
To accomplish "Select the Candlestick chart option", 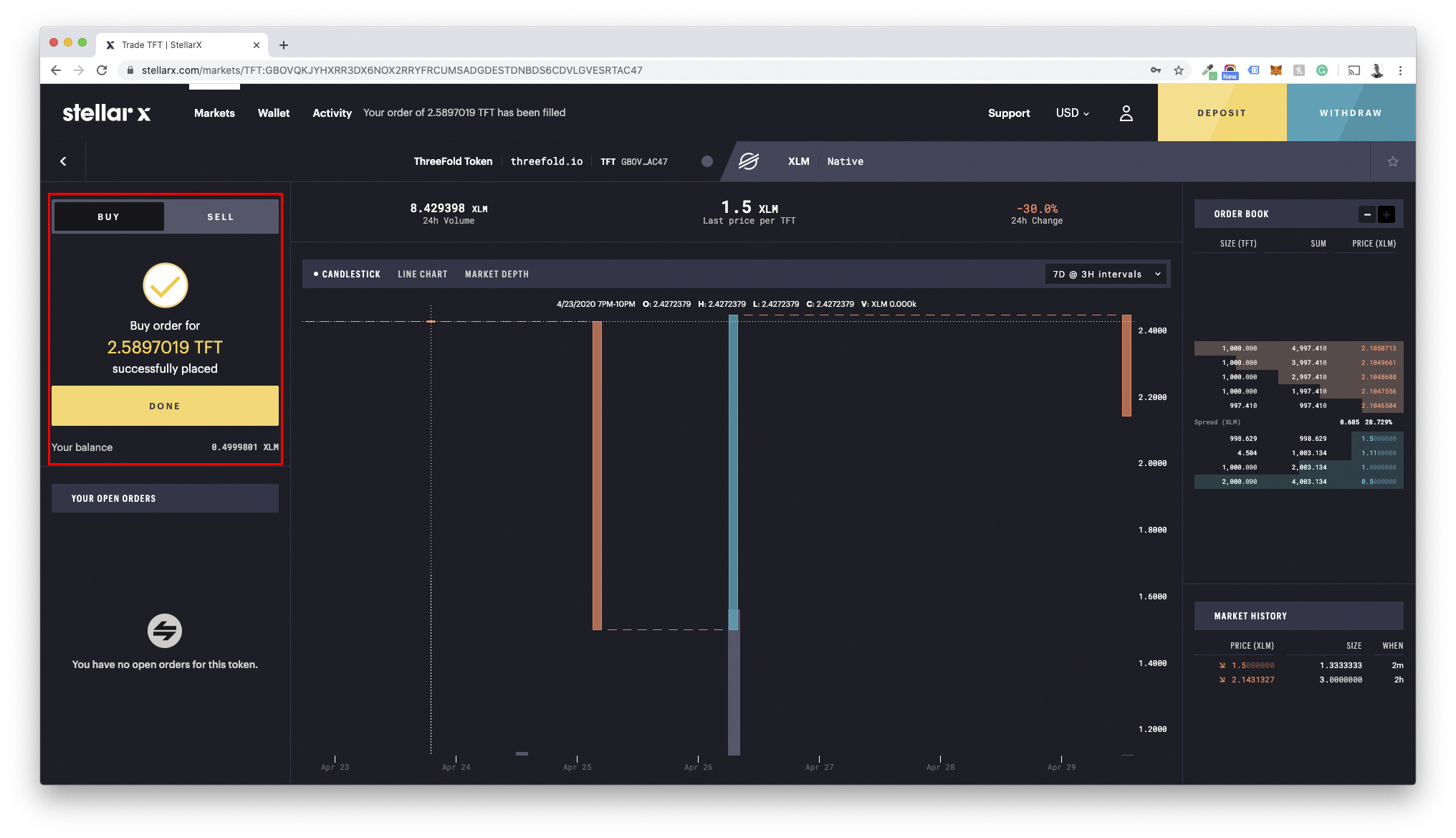I will click(347, 275).
